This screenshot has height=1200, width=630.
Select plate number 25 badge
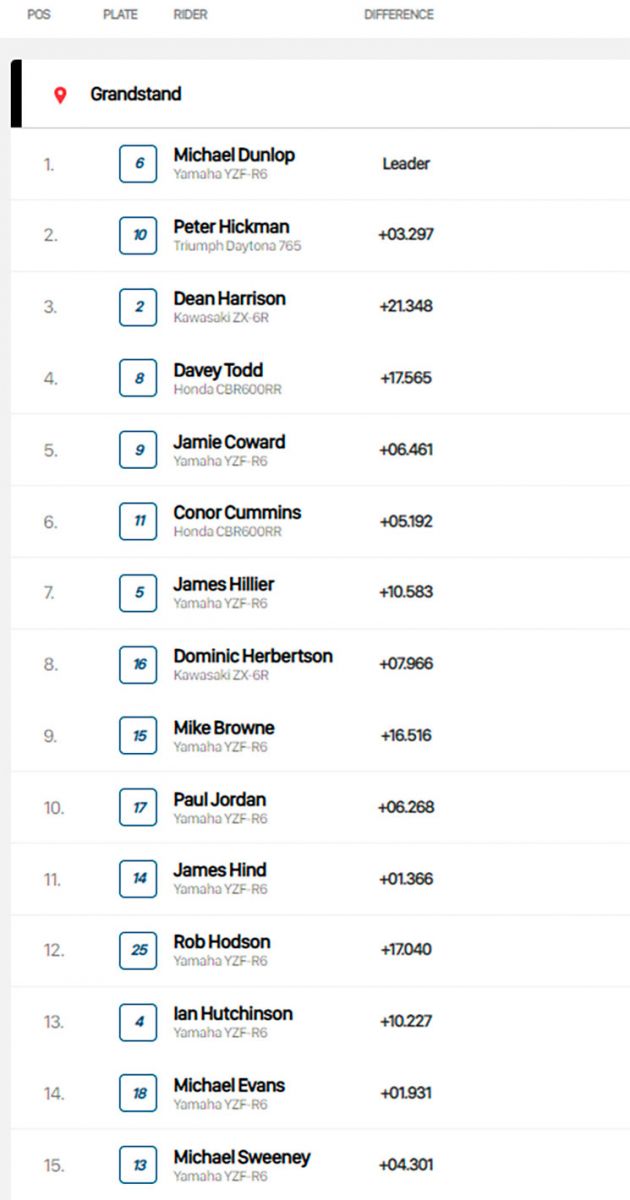[138, 950]
